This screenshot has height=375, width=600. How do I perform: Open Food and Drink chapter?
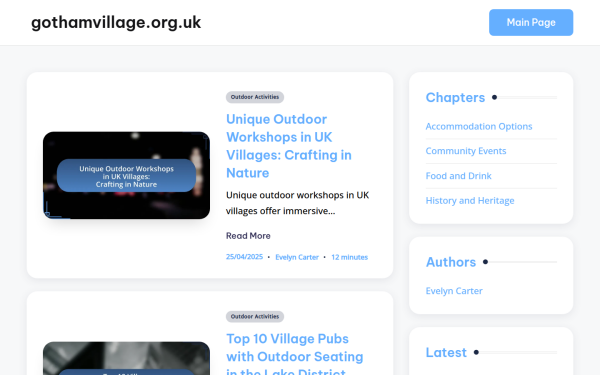coord(458,176)
